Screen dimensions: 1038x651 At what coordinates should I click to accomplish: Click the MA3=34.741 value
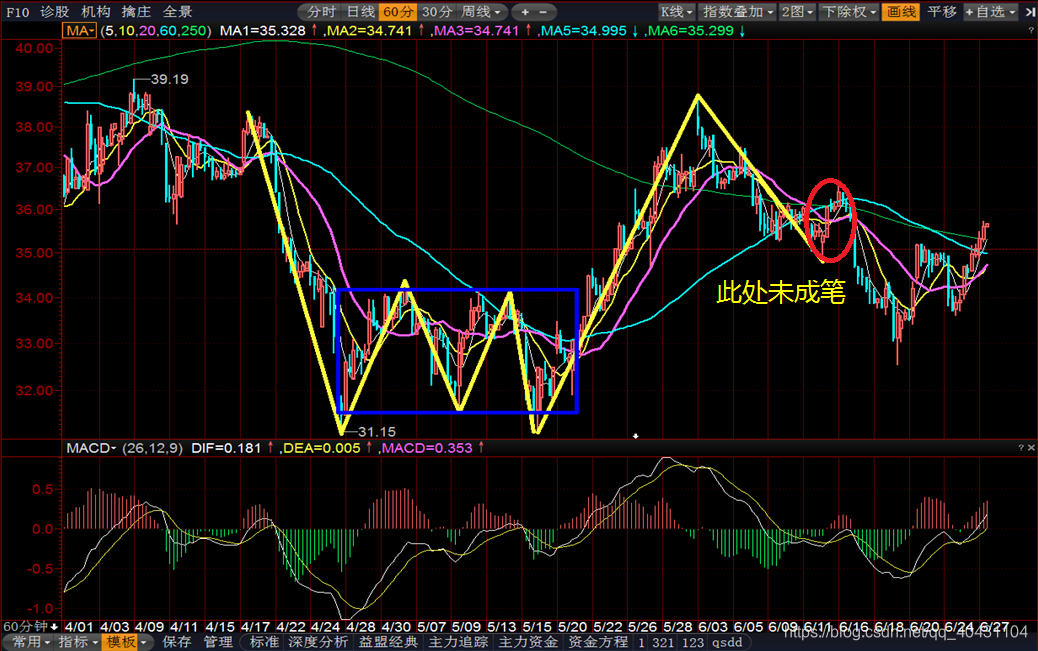(477, 30)
